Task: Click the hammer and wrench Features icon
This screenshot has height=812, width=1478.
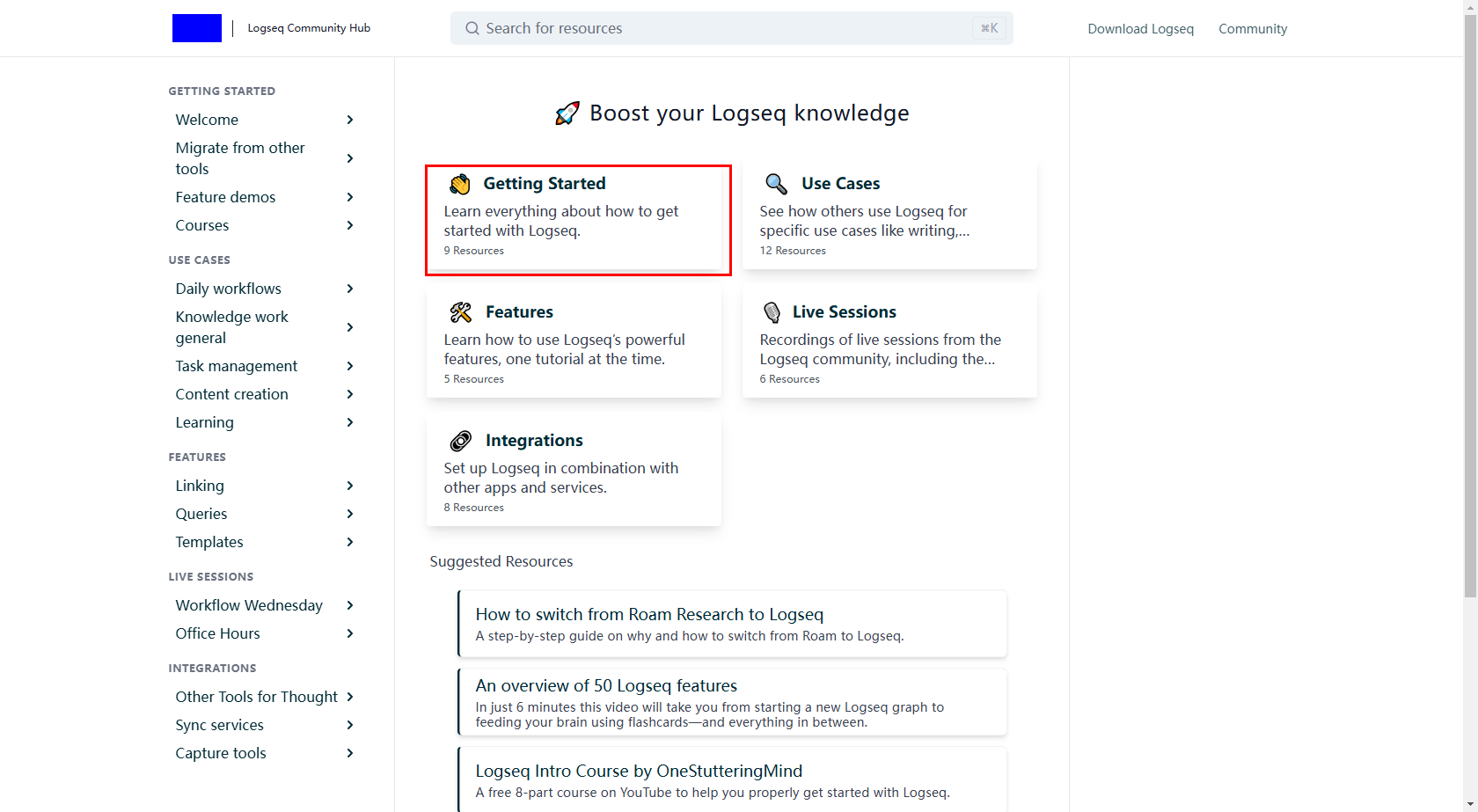Action: pyautogui.click(x=461, y=312)
